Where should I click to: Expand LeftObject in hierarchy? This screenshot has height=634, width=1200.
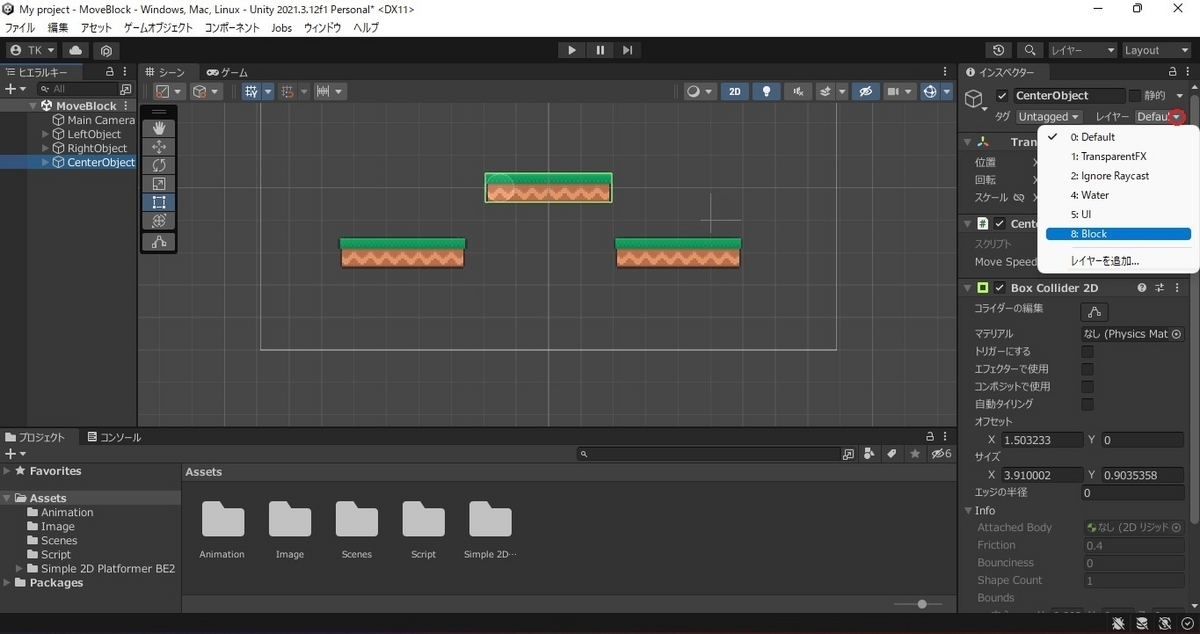(x=45, y=134)
